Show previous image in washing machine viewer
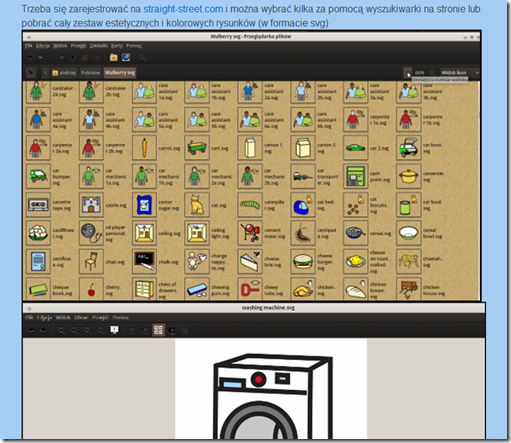Screen dimensions: 511x443 tap(31, 330)
